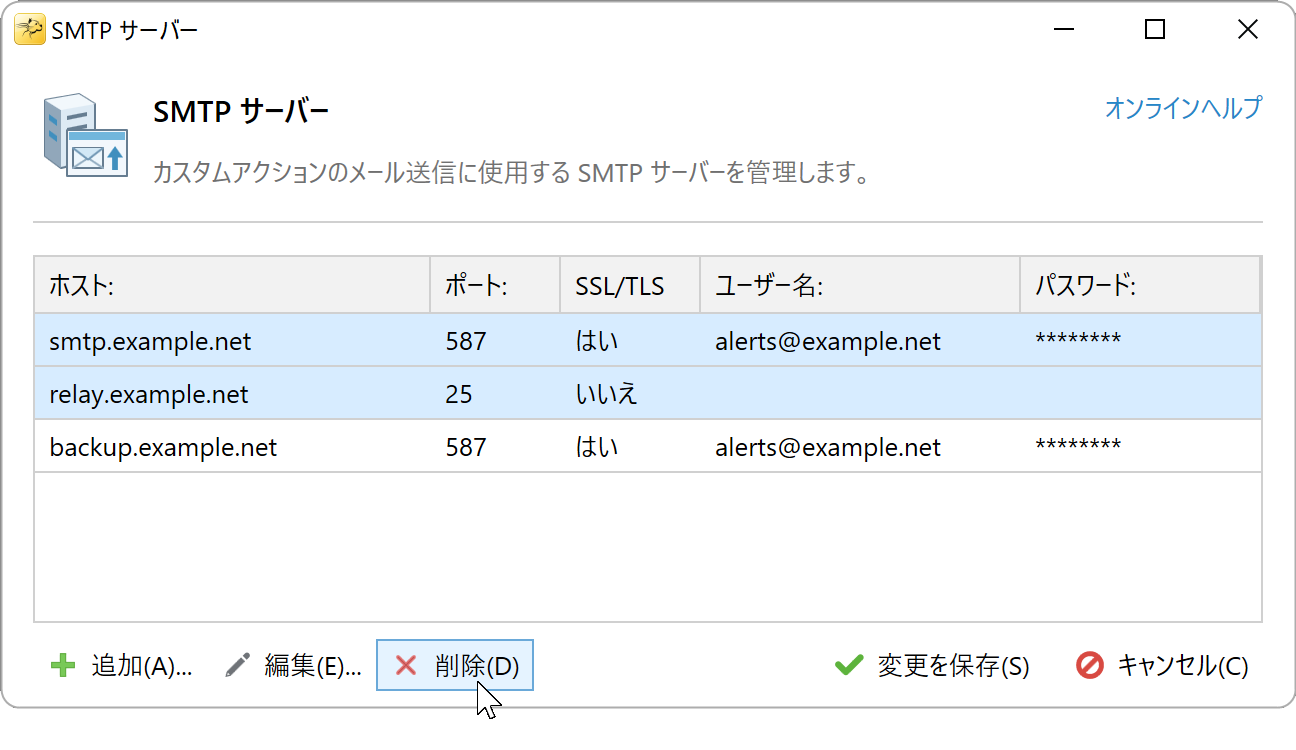Image resolution: width=1296 pixels, height=750 pixels.
Task: Click the SSL/TLS column header
Action: [x=630, y=286]
